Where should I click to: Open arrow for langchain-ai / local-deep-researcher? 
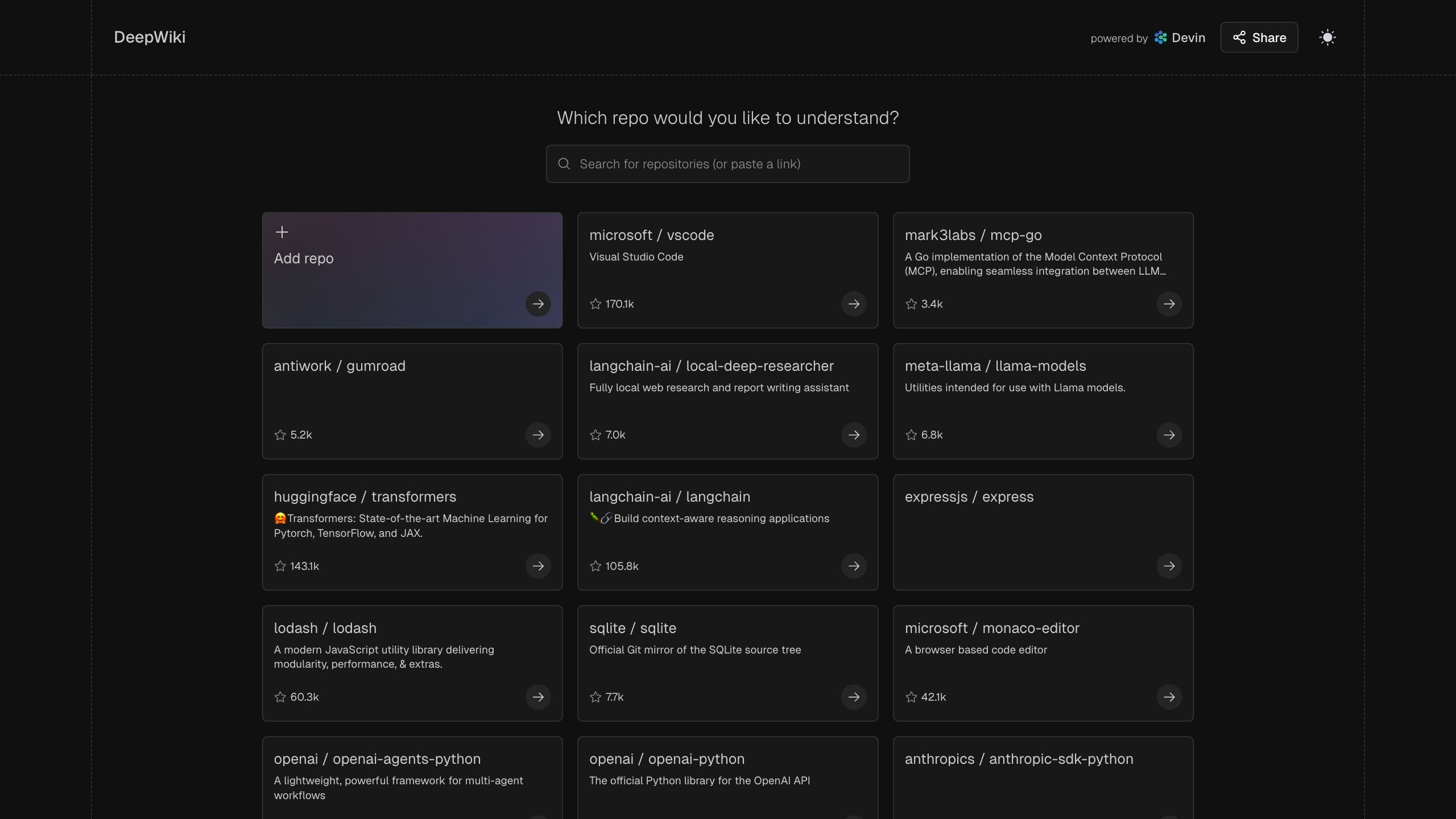853,435
